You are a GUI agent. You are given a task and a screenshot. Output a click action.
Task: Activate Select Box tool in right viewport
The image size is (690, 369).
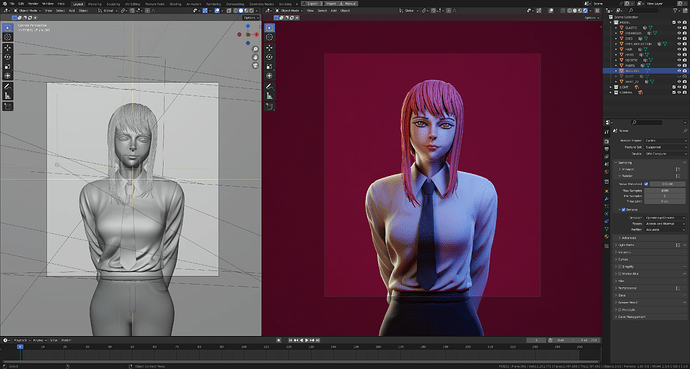[270, 28]
